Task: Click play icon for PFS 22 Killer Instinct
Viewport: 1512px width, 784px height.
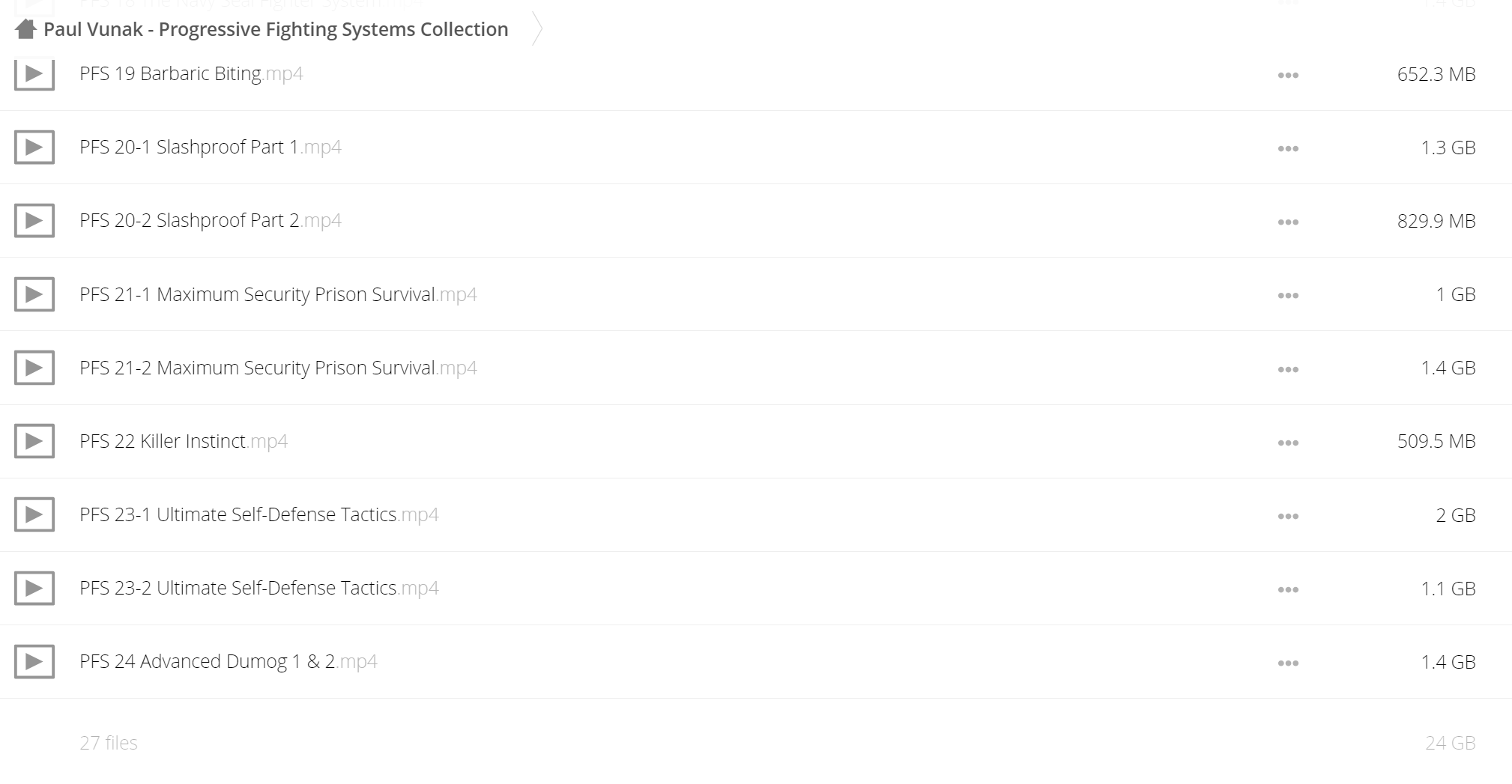Action: click(34, 441)
